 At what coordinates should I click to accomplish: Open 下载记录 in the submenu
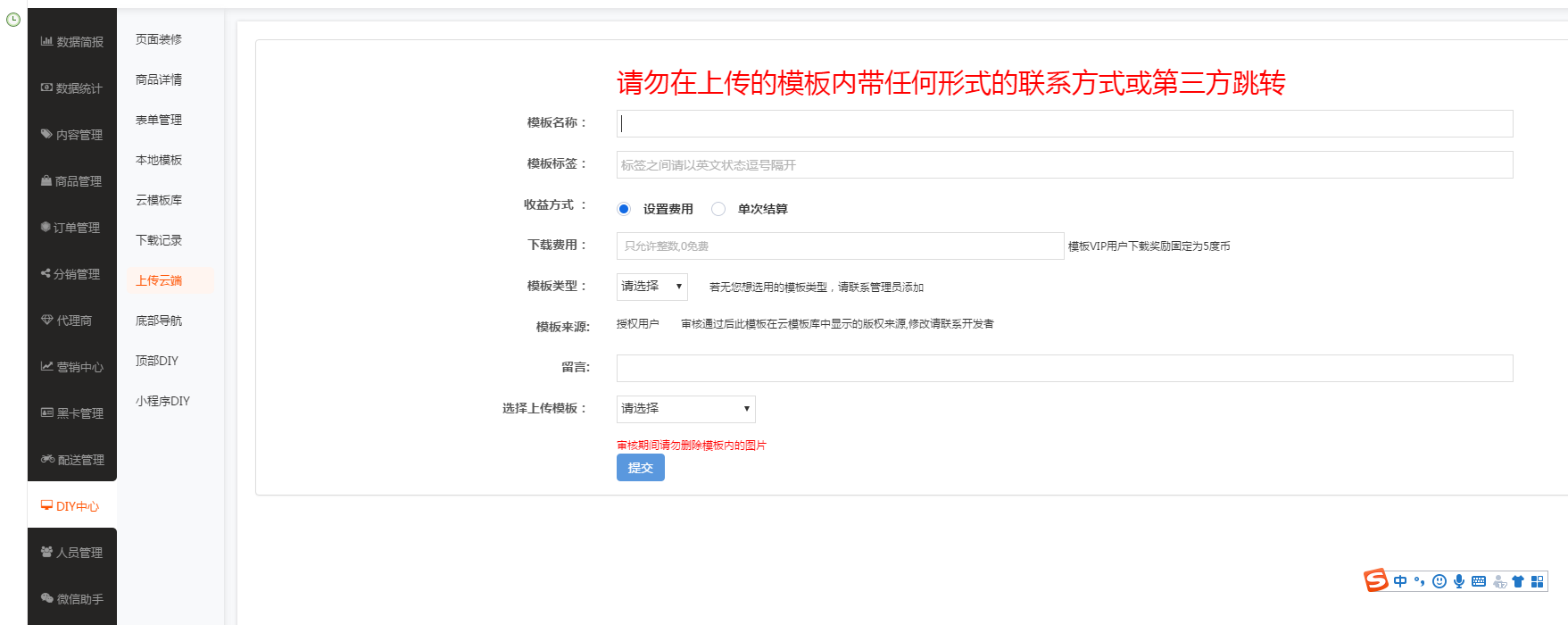point(159,240)
